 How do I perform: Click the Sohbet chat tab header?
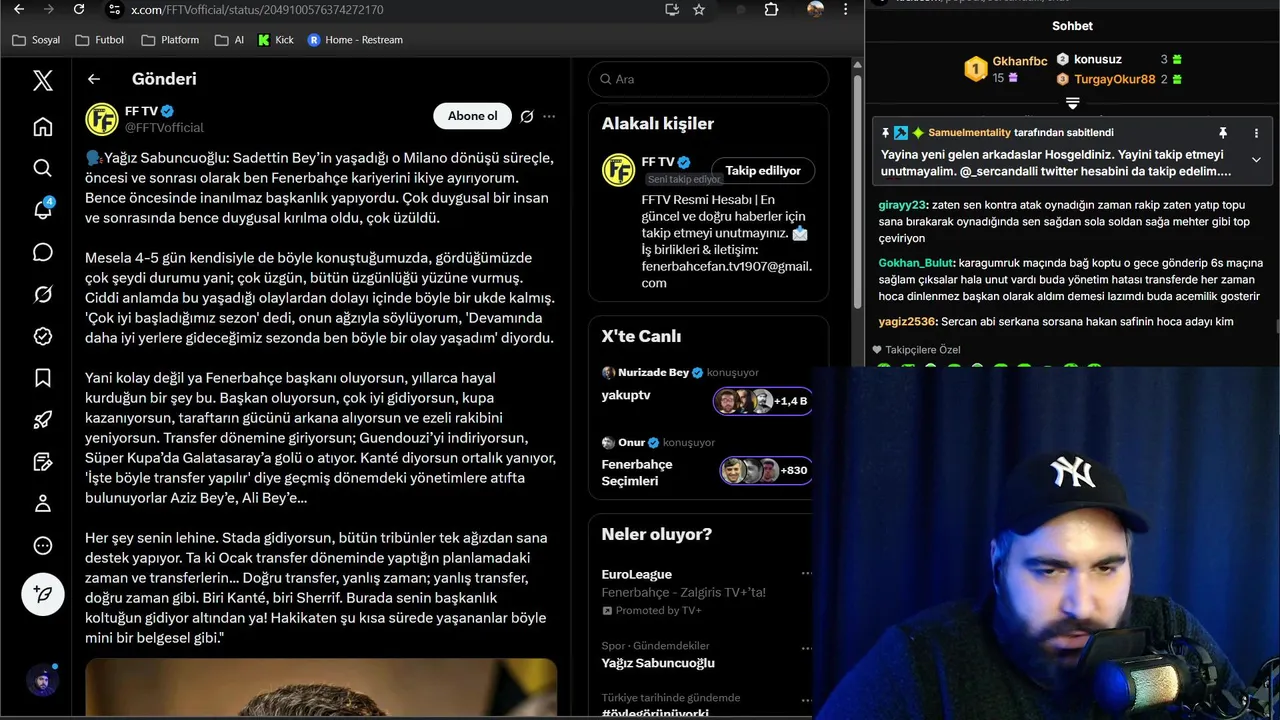[x=1072, y=26]
